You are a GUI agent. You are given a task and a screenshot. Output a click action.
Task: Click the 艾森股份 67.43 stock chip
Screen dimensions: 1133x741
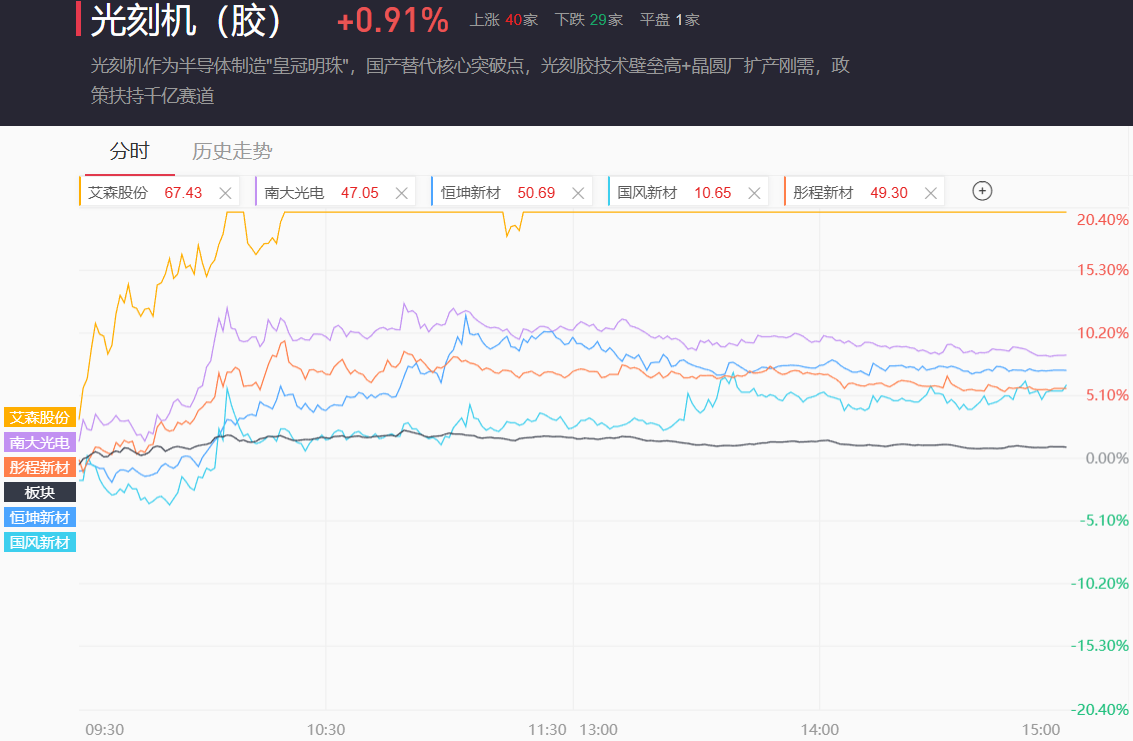(x=144, y=193)
